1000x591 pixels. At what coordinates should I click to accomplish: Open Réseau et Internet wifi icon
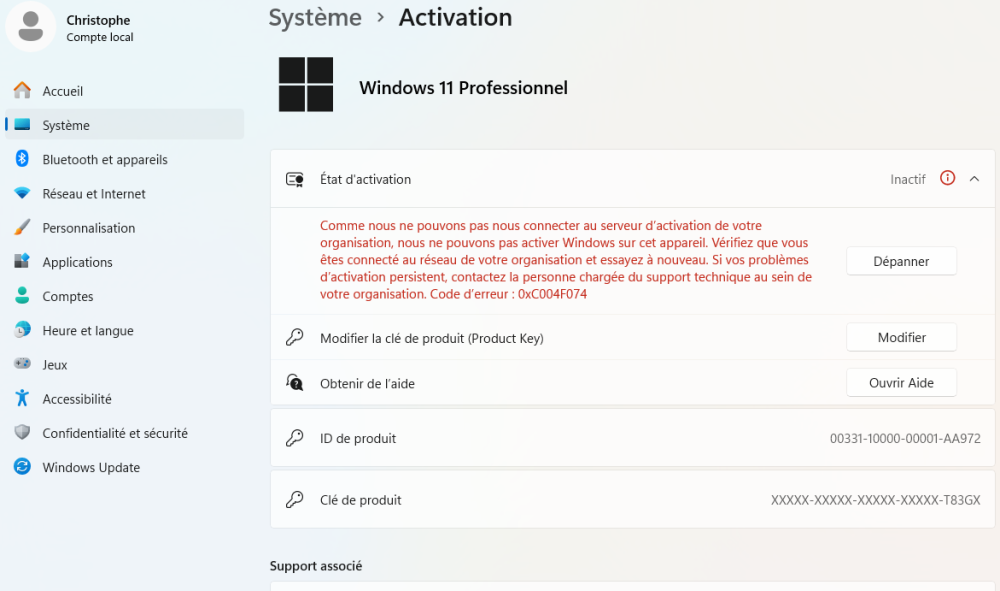pos(22,194)
